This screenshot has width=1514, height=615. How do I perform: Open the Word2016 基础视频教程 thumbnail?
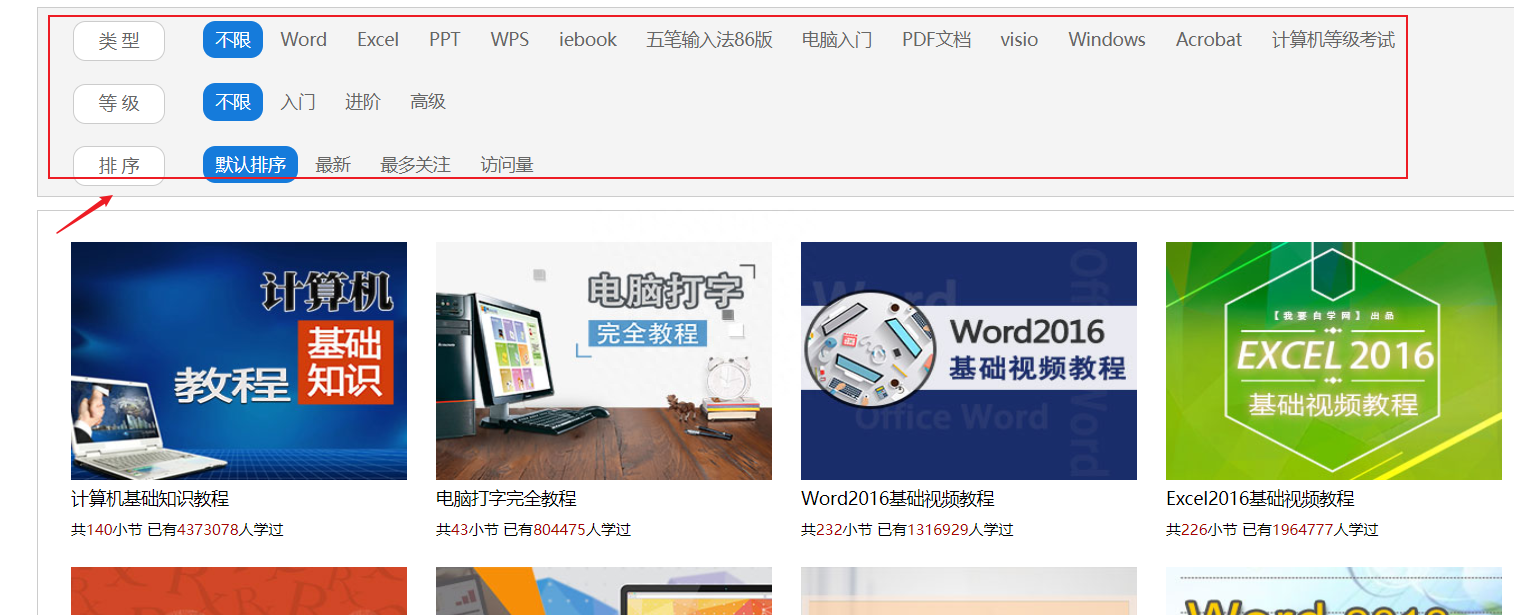969,361
